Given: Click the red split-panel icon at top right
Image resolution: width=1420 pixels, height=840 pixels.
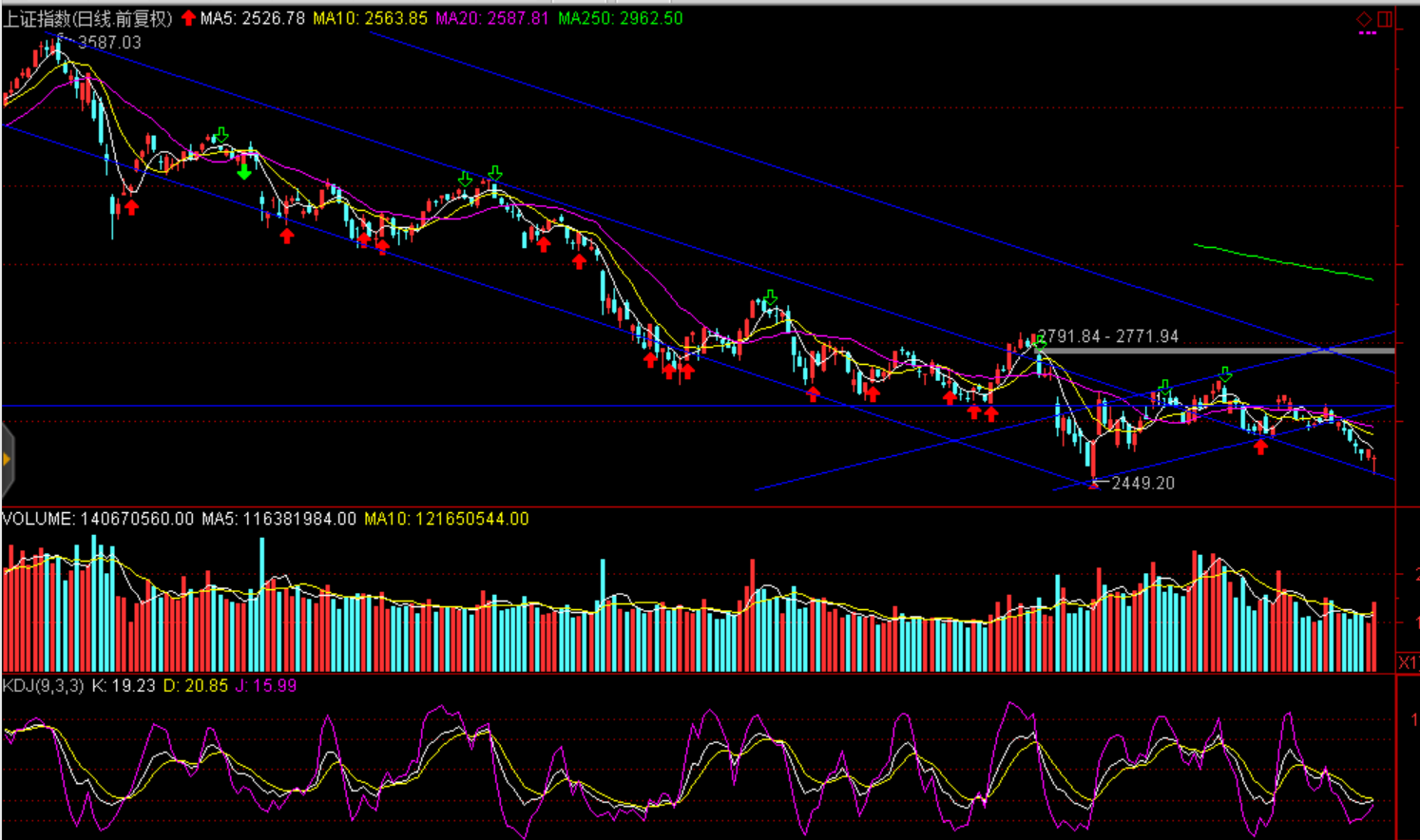Looking at the screenshot, I should point(1385,19).
